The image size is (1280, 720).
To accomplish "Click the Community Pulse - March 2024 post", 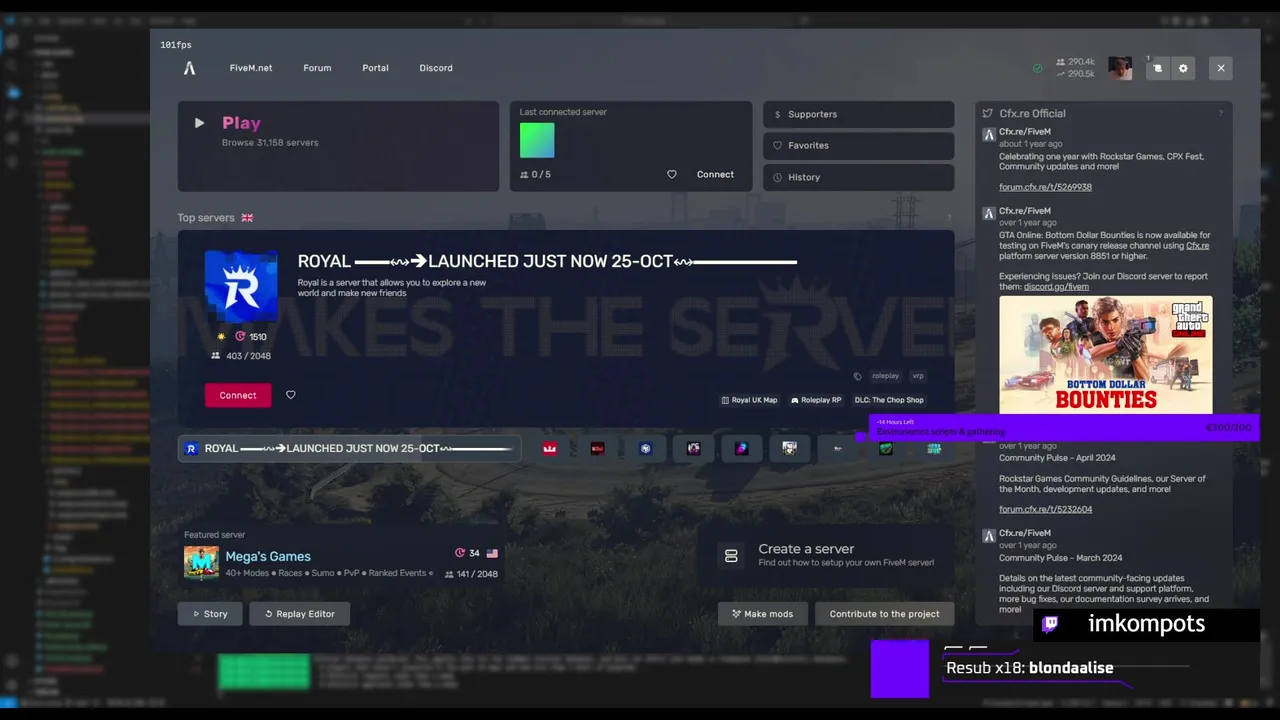I will coord(1061,558).
